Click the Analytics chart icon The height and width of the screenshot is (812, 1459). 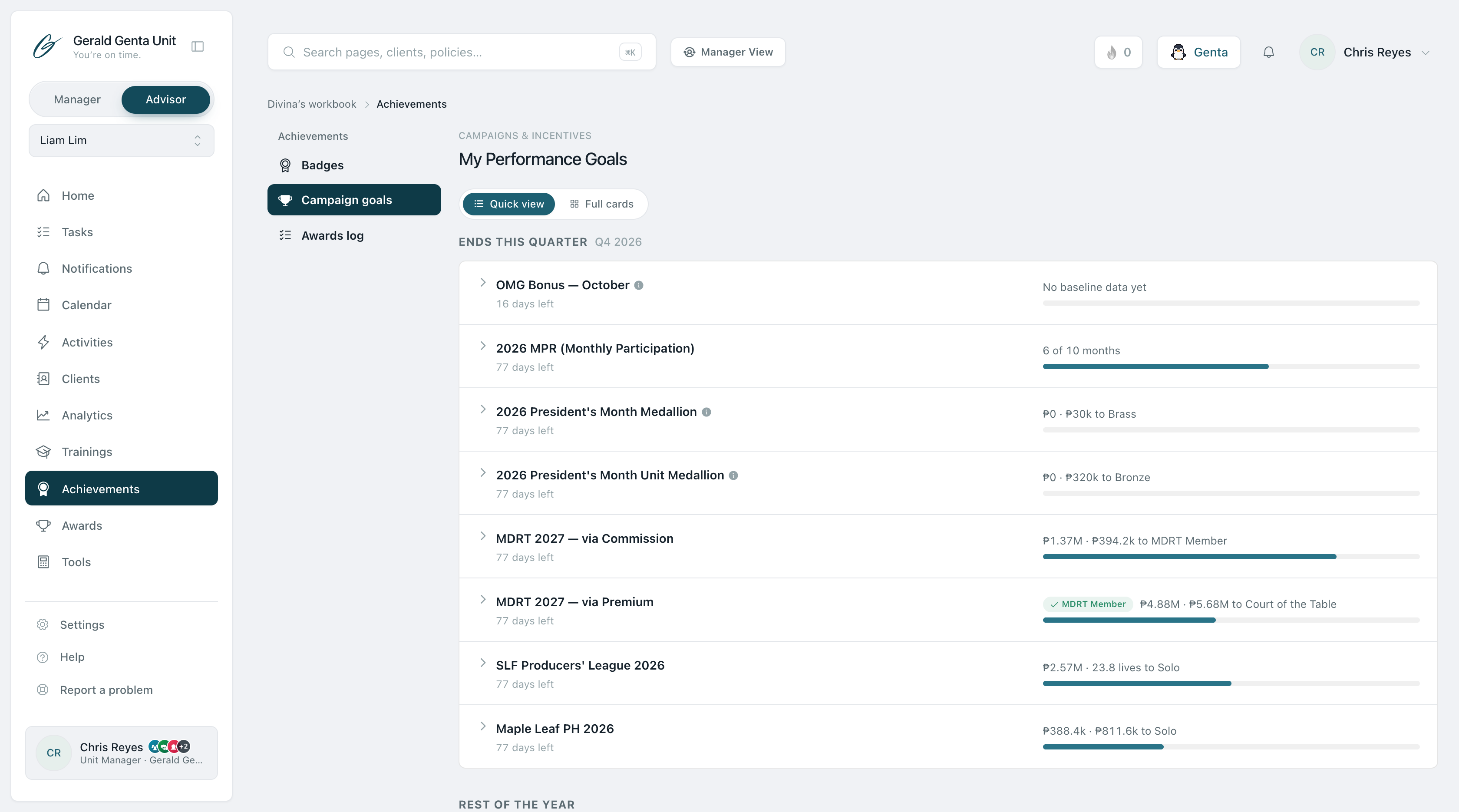point(43,415)
